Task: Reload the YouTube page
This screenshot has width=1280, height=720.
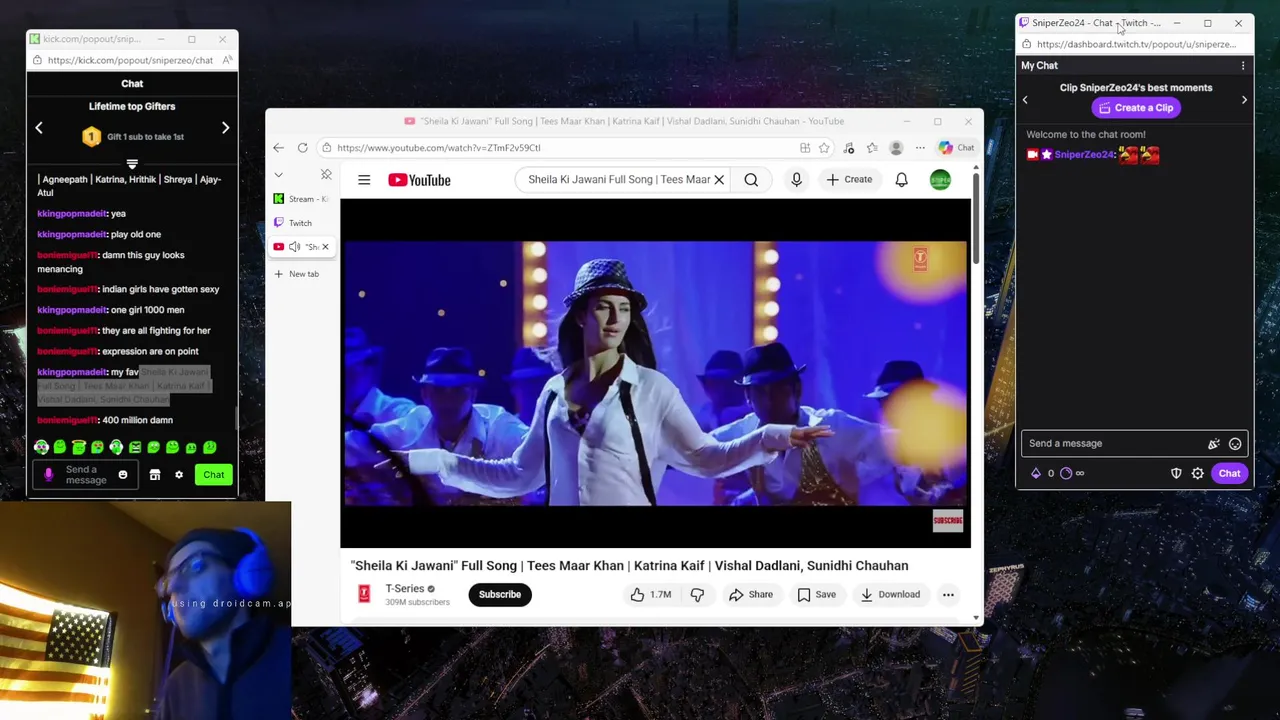Action: pyautogui.click(x=303, y=148)
